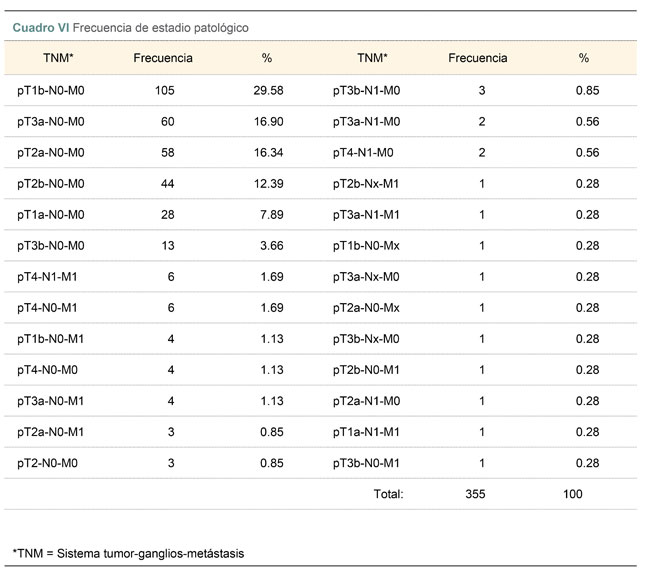Image resolution: width=647 pixels, height=574 pixels.
Task: Click the percentage value 16.34
Action: 268,153
